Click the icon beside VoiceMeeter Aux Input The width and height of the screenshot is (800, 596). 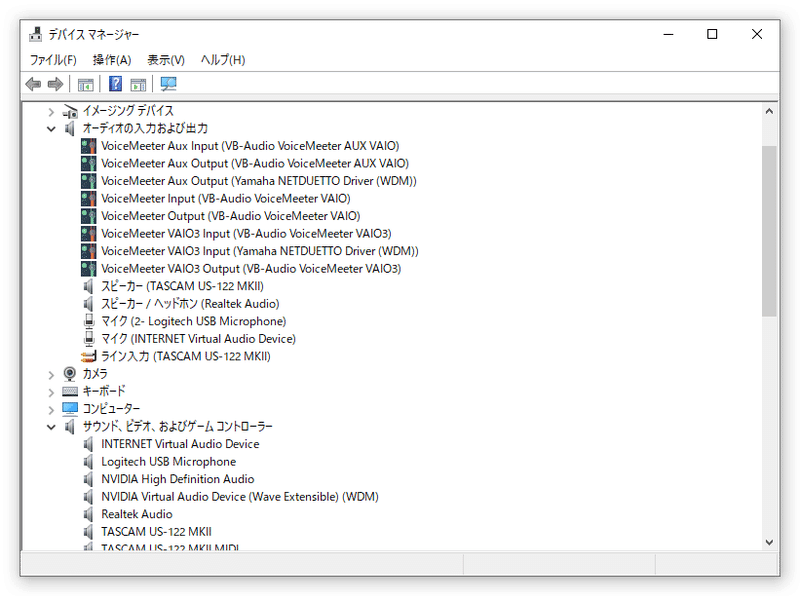click(88, 146)
